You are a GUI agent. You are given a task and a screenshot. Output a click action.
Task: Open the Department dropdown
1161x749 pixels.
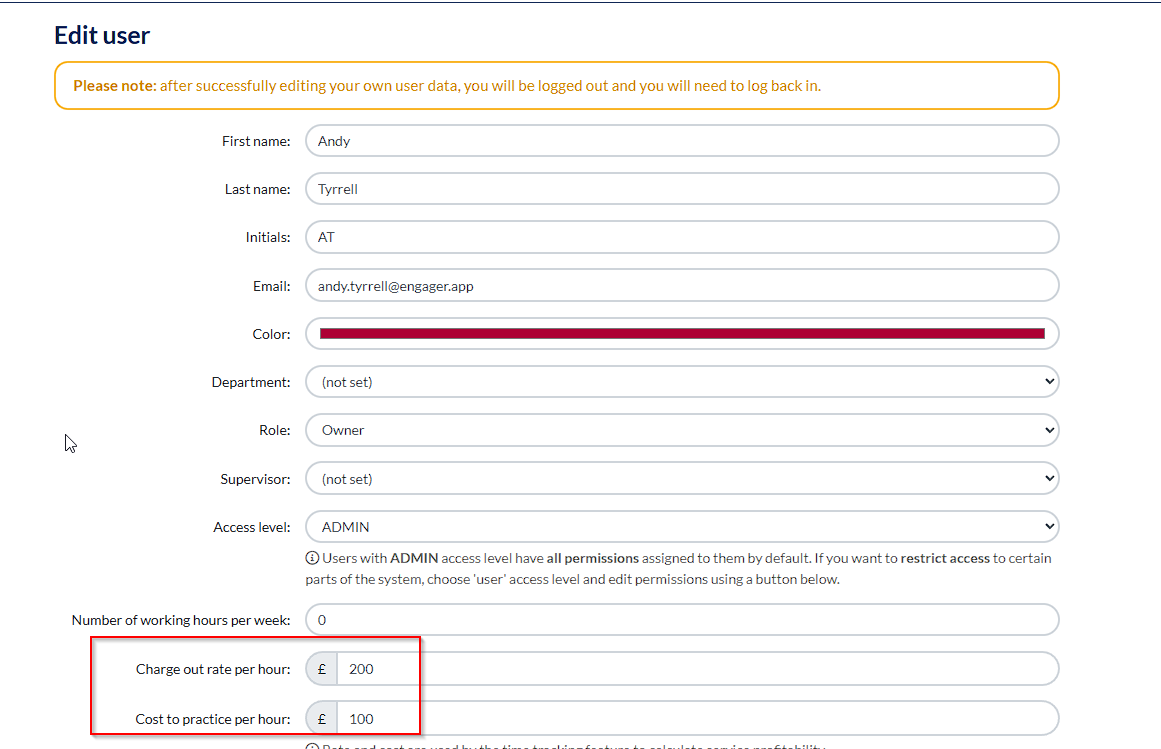[681, 382]
